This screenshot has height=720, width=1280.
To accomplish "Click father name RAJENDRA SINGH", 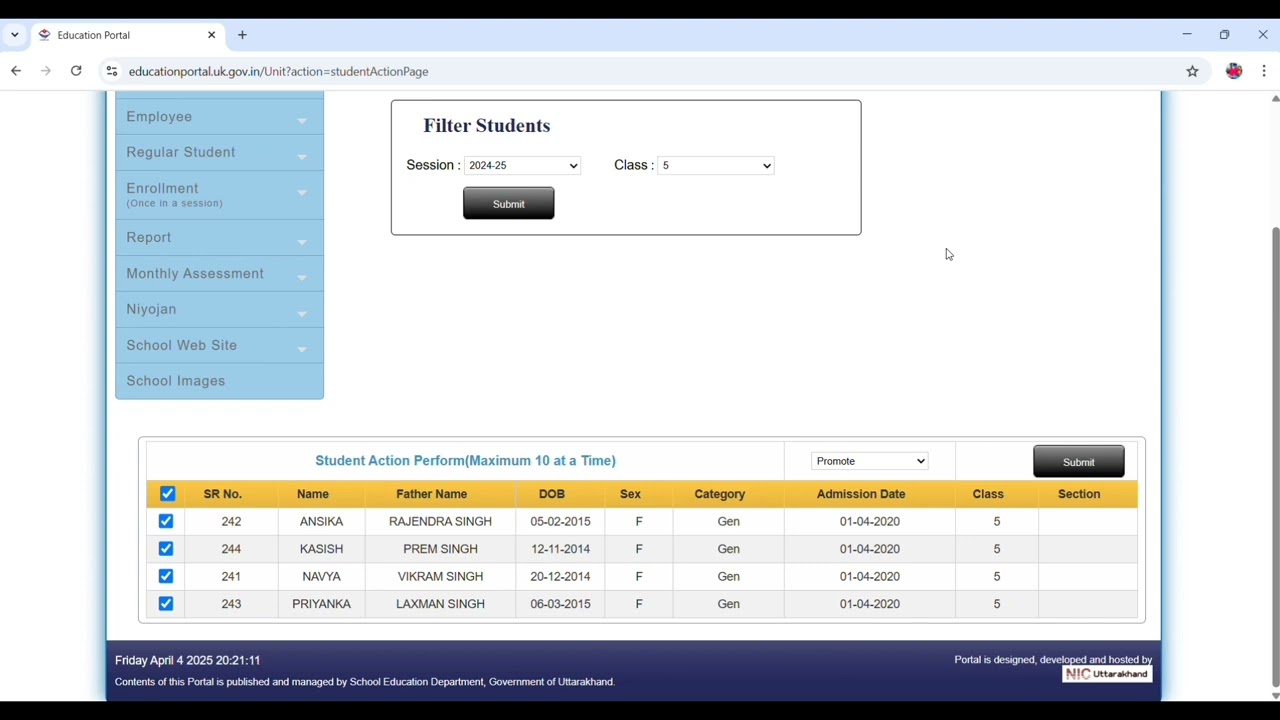I will pos(440,522).
